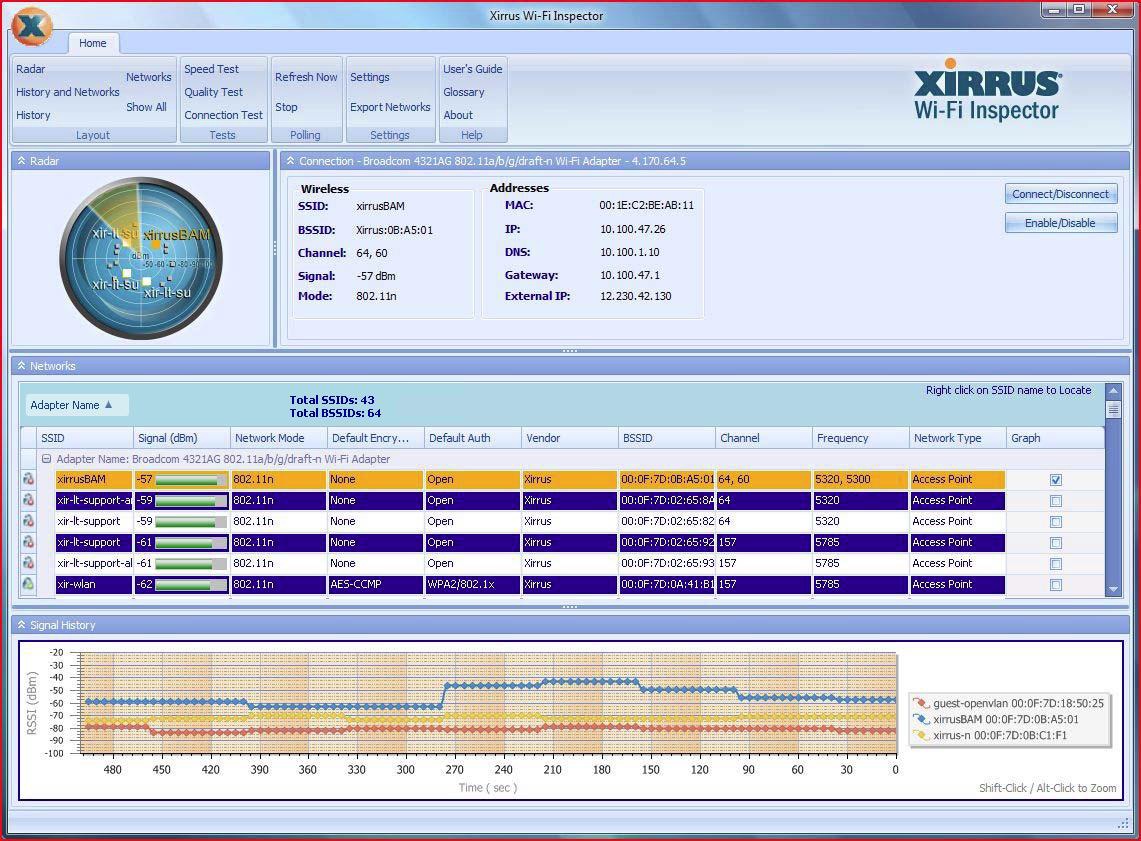Click the network icon beside the xirrusBAM row
Viewport: 1141px width, 841px height.
pyautogui.click(x=28, y=479)
